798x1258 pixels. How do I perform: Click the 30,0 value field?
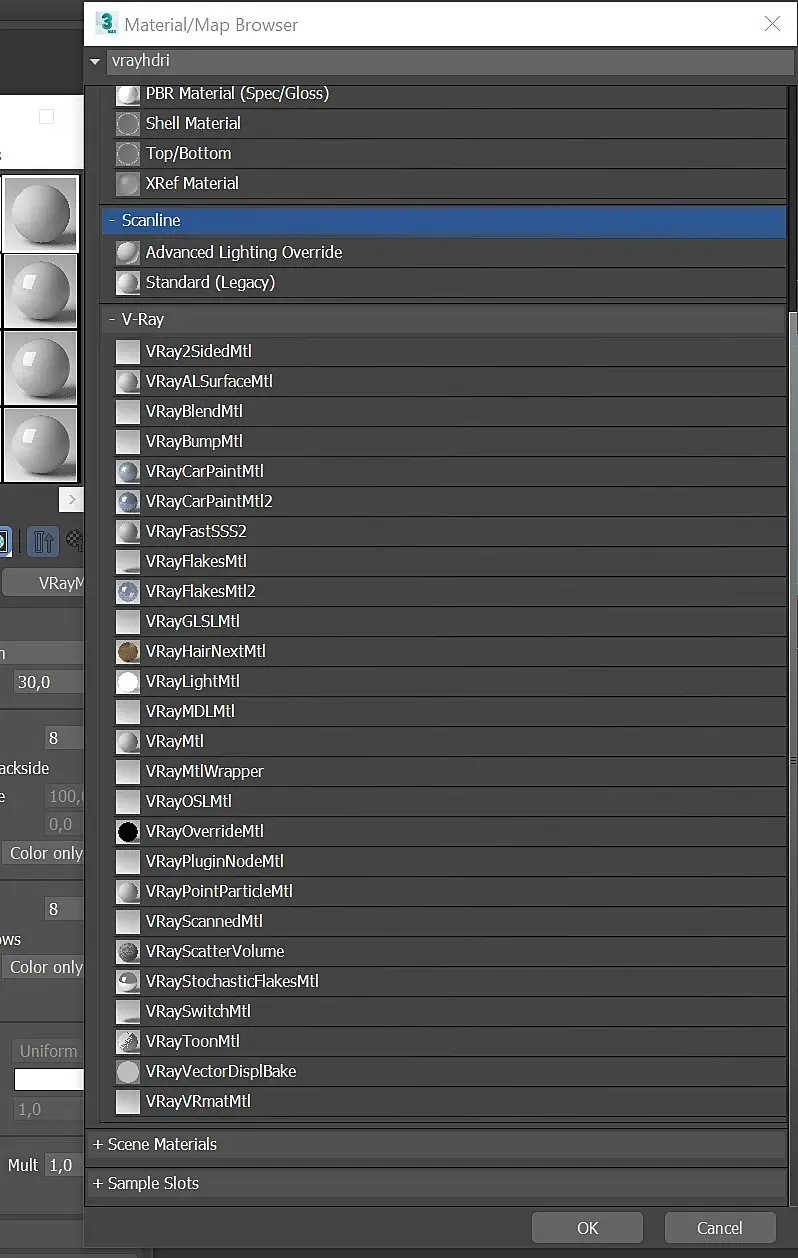tap(48, 682)
